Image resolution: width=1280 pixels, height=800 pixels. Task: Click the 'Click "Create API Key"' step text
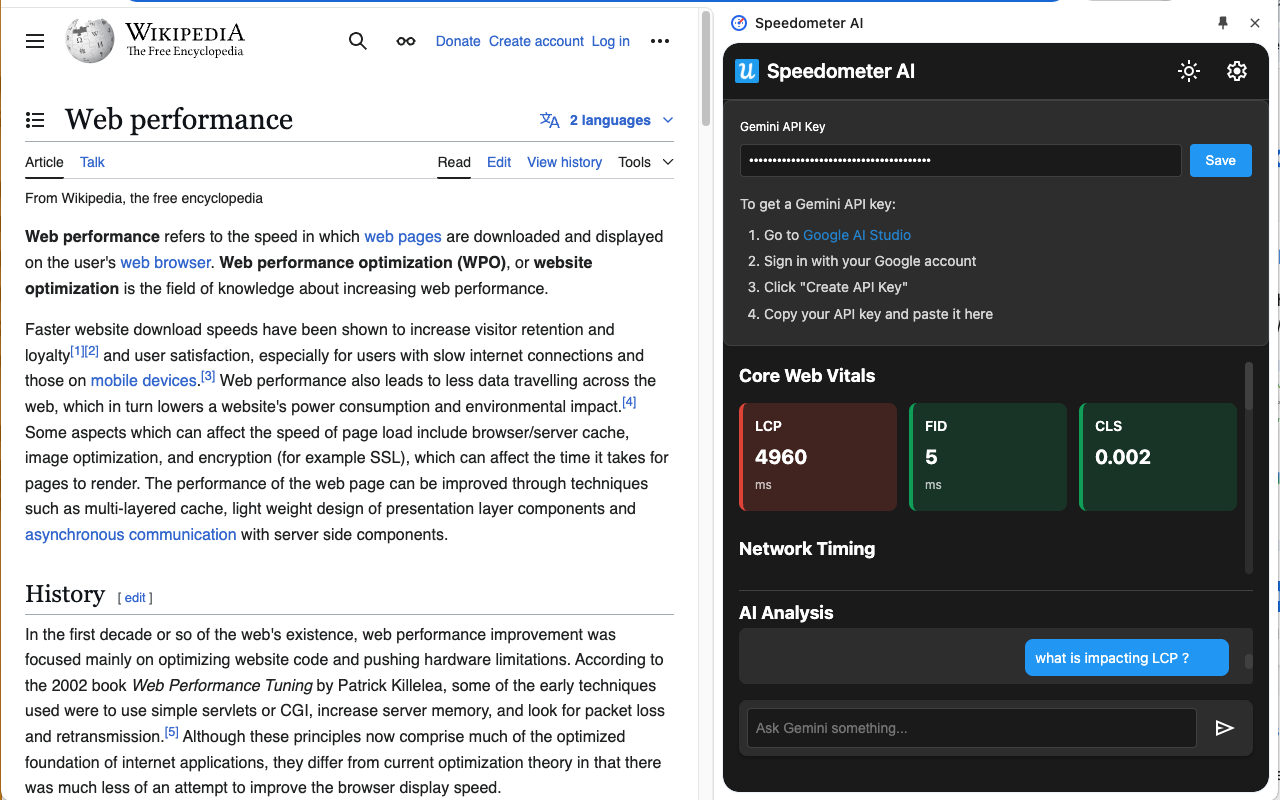[x=836, y=287]
